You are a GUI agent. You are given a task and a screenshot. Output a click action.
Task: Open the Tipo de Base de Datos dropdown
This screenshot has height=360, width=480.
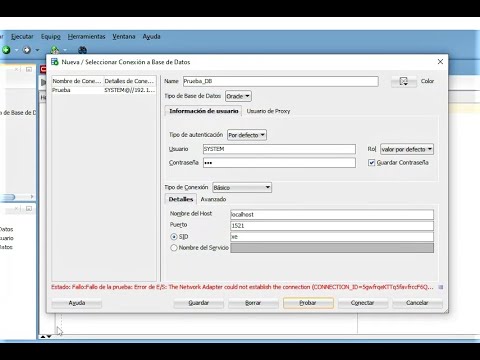tap(238, 96)
